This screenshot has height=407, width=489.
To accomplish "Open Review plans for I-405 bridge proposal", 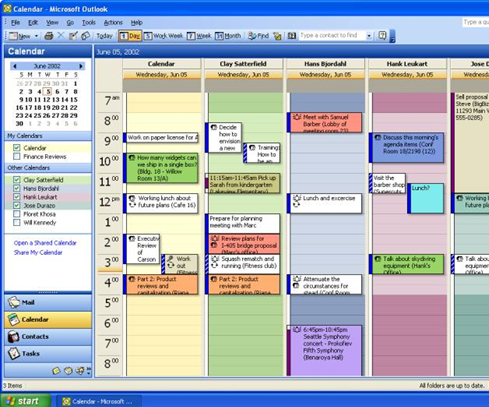I will coord(243,244).
